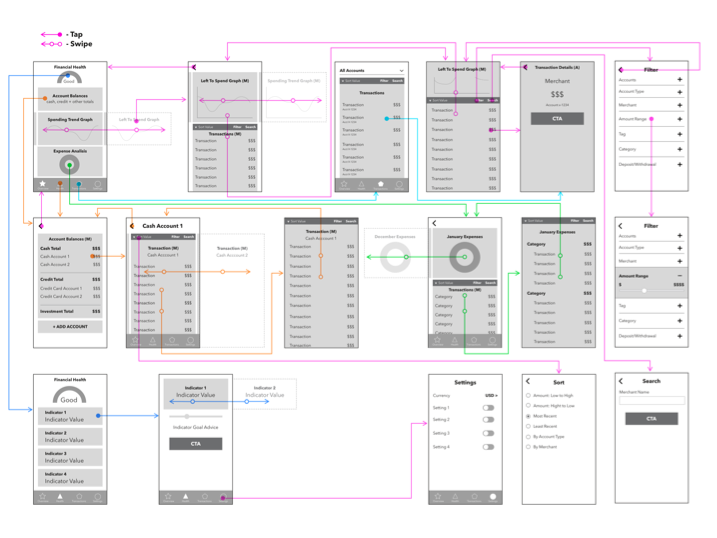
Task: Enable the Setting 3 switch
Action: click(x=488, y=433)
